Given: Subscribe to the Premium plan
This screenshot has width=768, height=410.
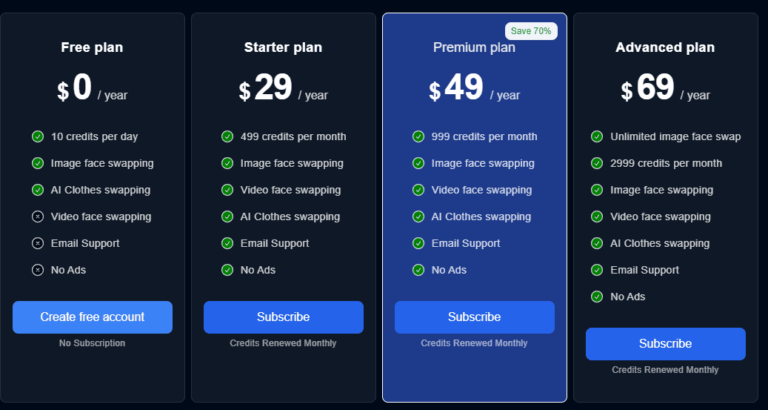Looking at the screenshot, I should point(474,317).
